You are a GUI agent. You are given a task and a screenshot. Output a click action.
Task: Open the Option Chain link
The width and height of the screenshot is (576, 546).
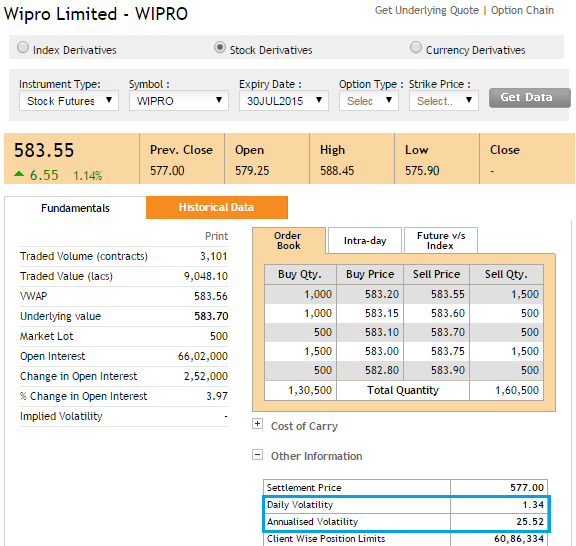(x=522, y=10)
